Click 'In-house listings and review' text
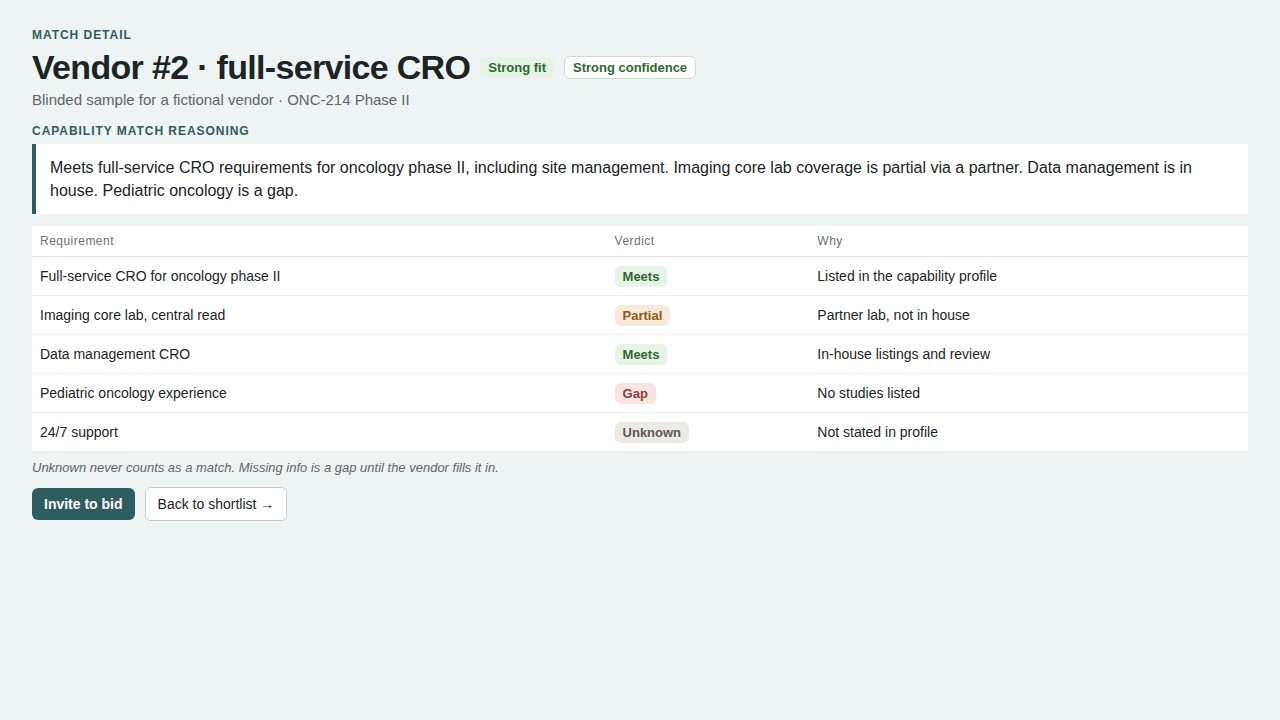 pyautogui.click(x=903, y=354)
